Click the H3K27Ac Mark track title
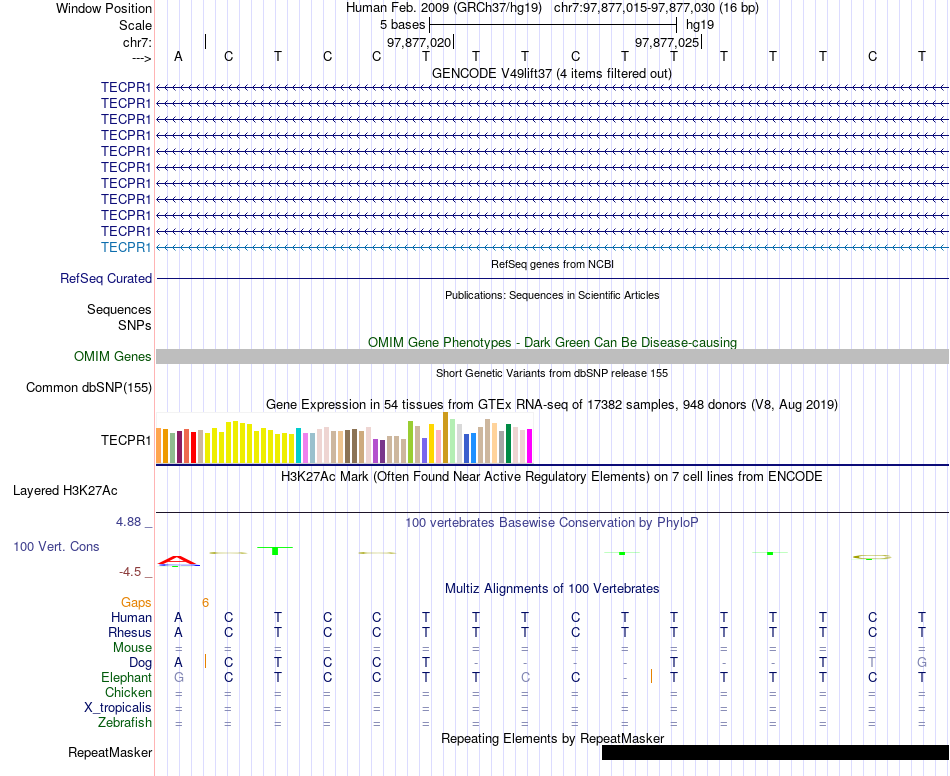Viewport: 950px width, 776px height. point(551,476)
